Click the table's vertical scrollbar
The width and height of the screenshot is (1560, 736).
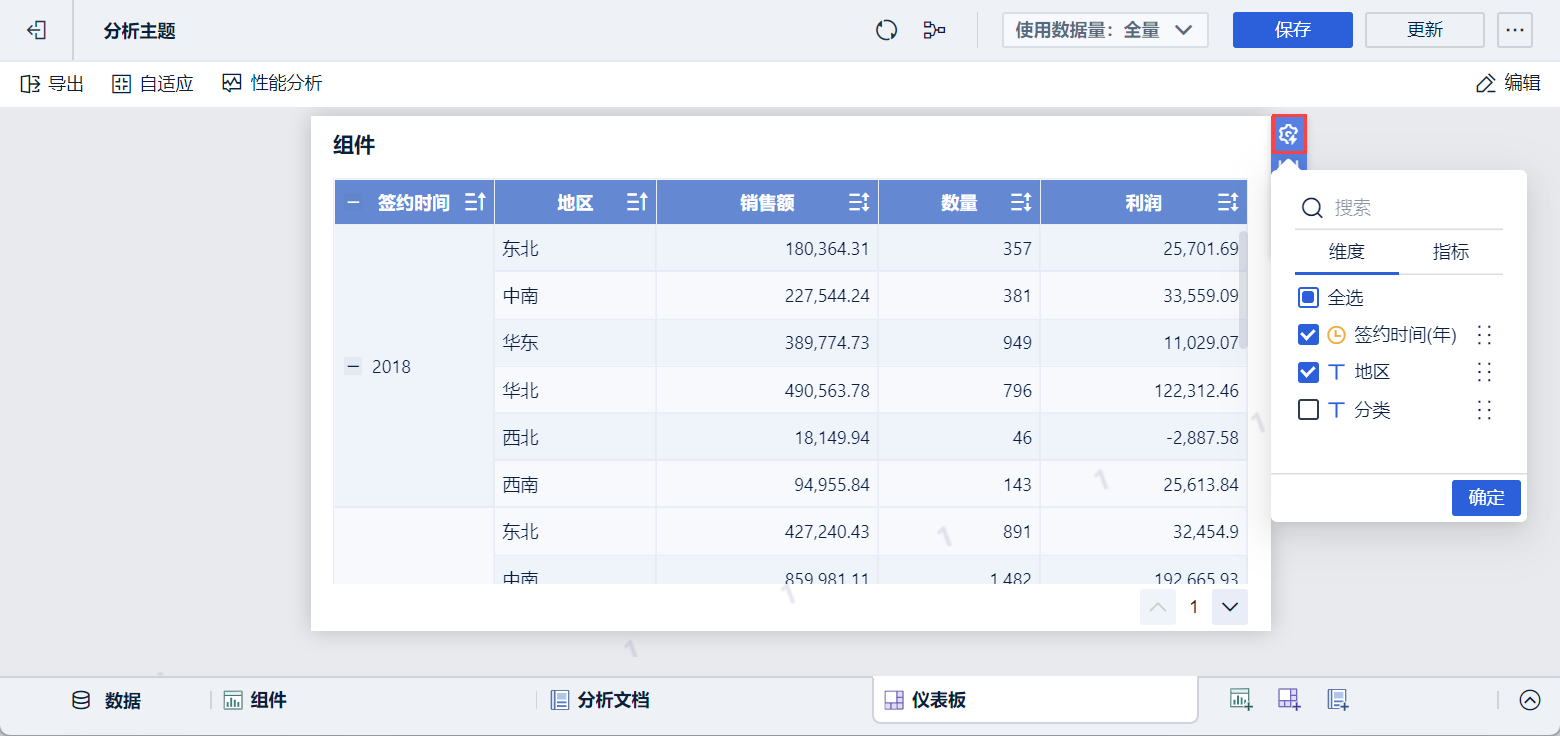pyautogui.click(x=1243, y=290)
